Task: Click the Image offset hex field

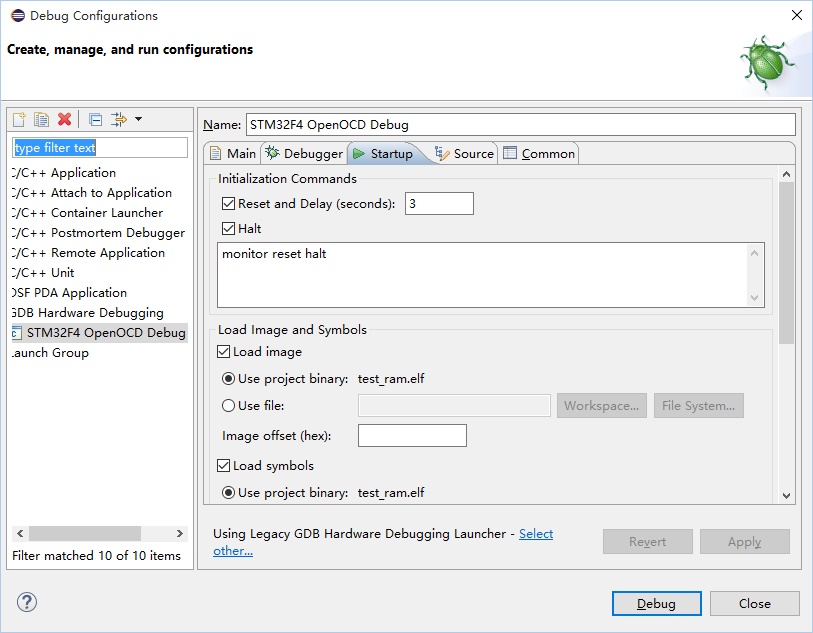Action: pyautogui.click(x=412, y=436)
